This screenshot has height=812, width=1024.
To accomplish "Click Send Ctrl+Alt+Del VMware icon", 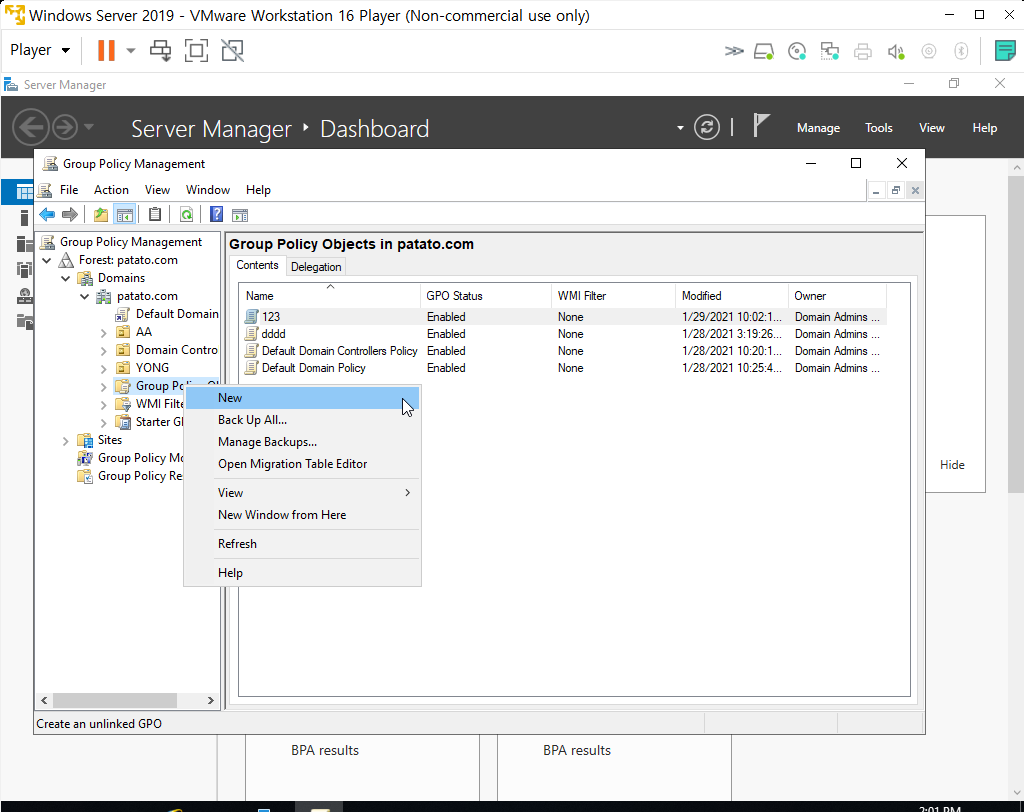I will pos(160,50).
